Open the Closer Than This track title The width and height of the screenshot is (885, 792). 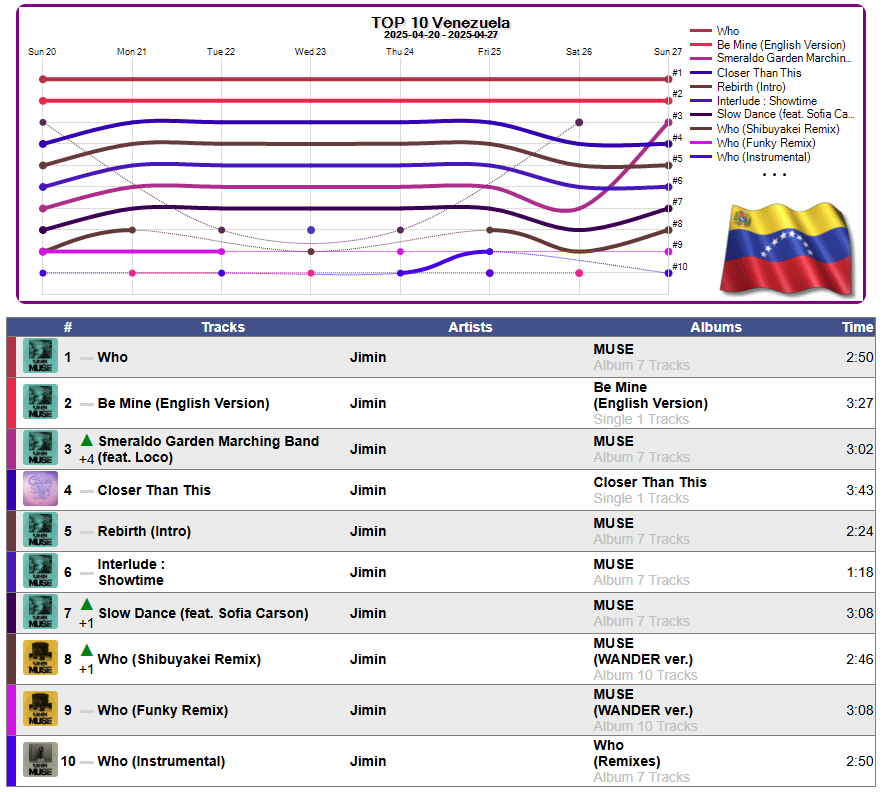(x=154, y=490)
